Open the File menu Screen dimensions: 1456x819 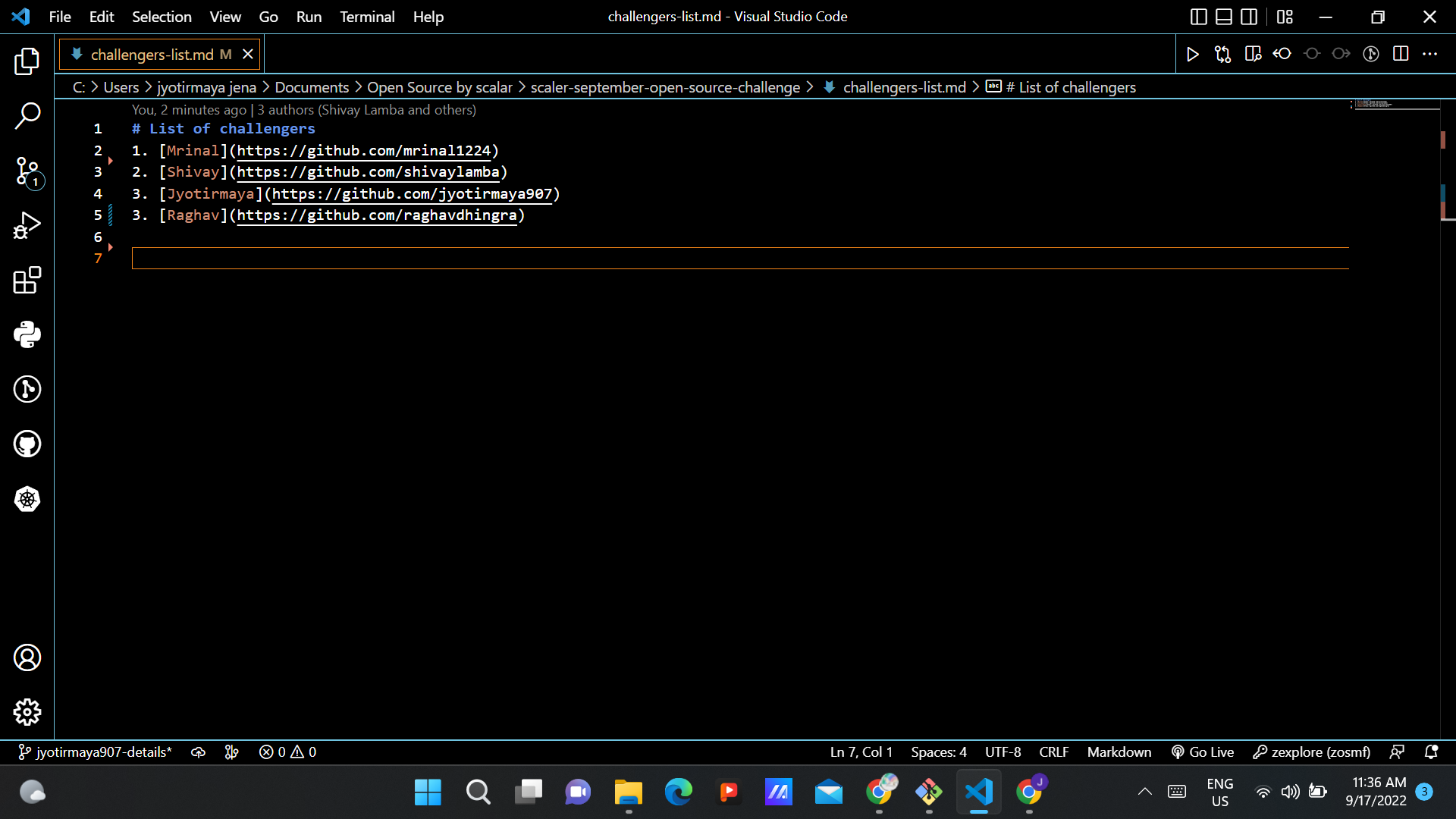[60, 17]
